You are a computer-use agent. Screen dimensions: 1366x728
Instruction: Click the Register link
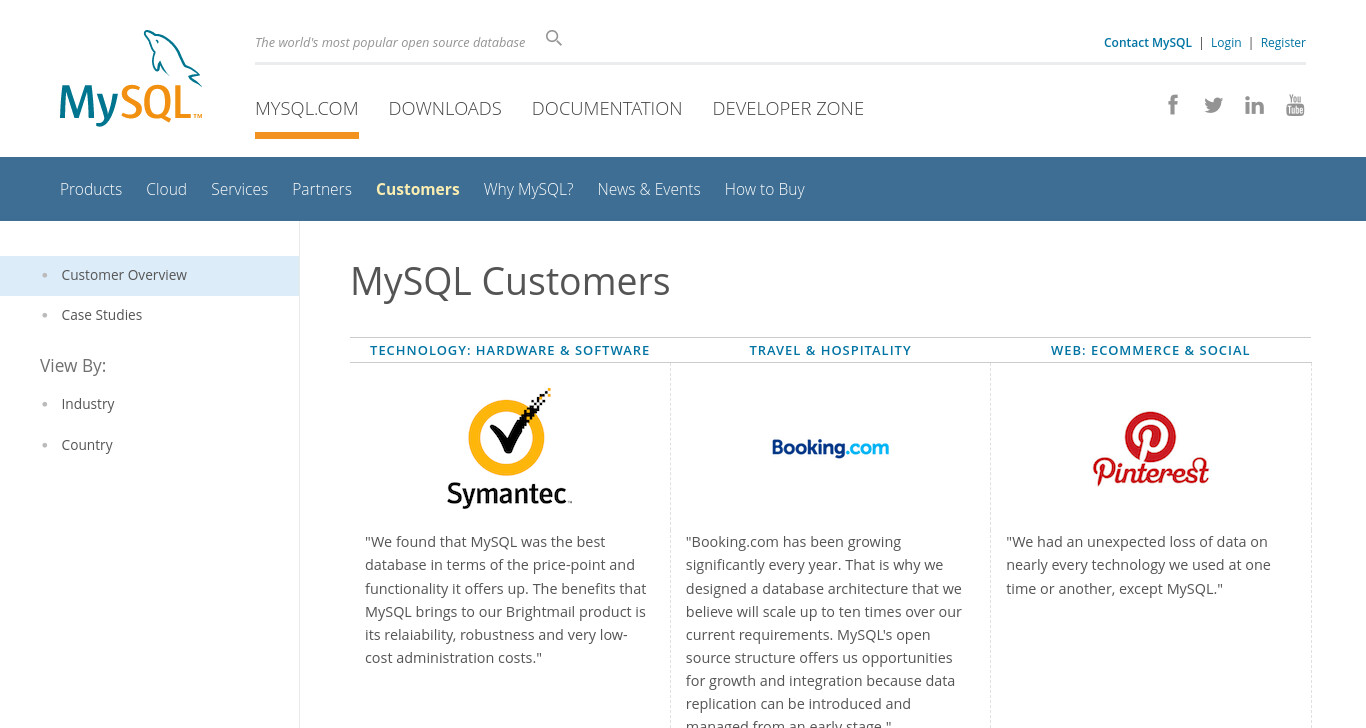1283,42
